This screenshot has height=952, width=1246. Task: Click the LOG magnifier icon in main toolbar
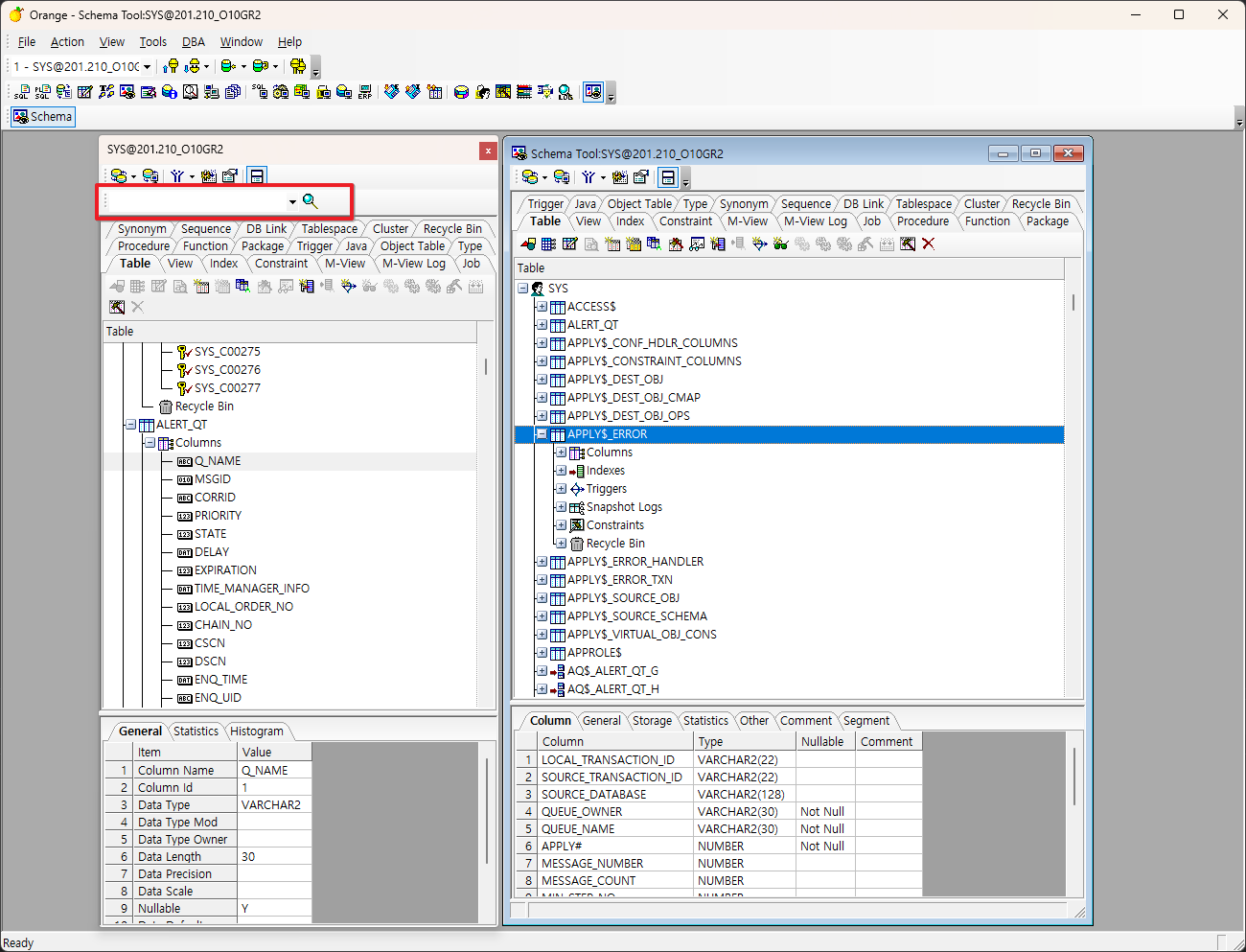[x=565, y=92]
